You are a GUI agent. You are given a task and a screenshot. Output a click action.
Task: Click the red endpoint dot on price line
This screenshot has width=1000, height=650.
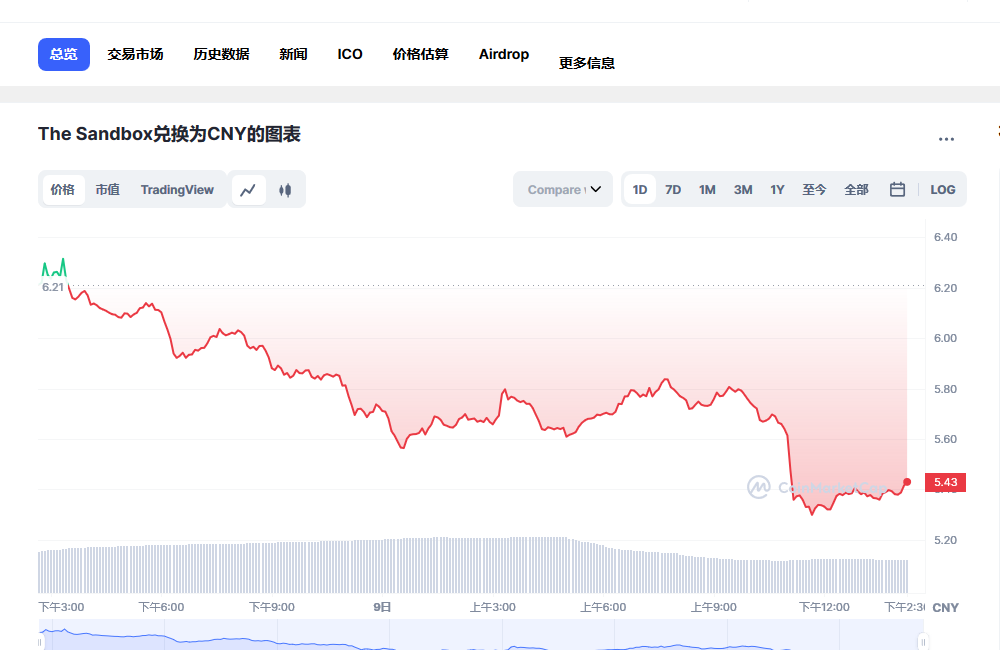click(907, 482)
